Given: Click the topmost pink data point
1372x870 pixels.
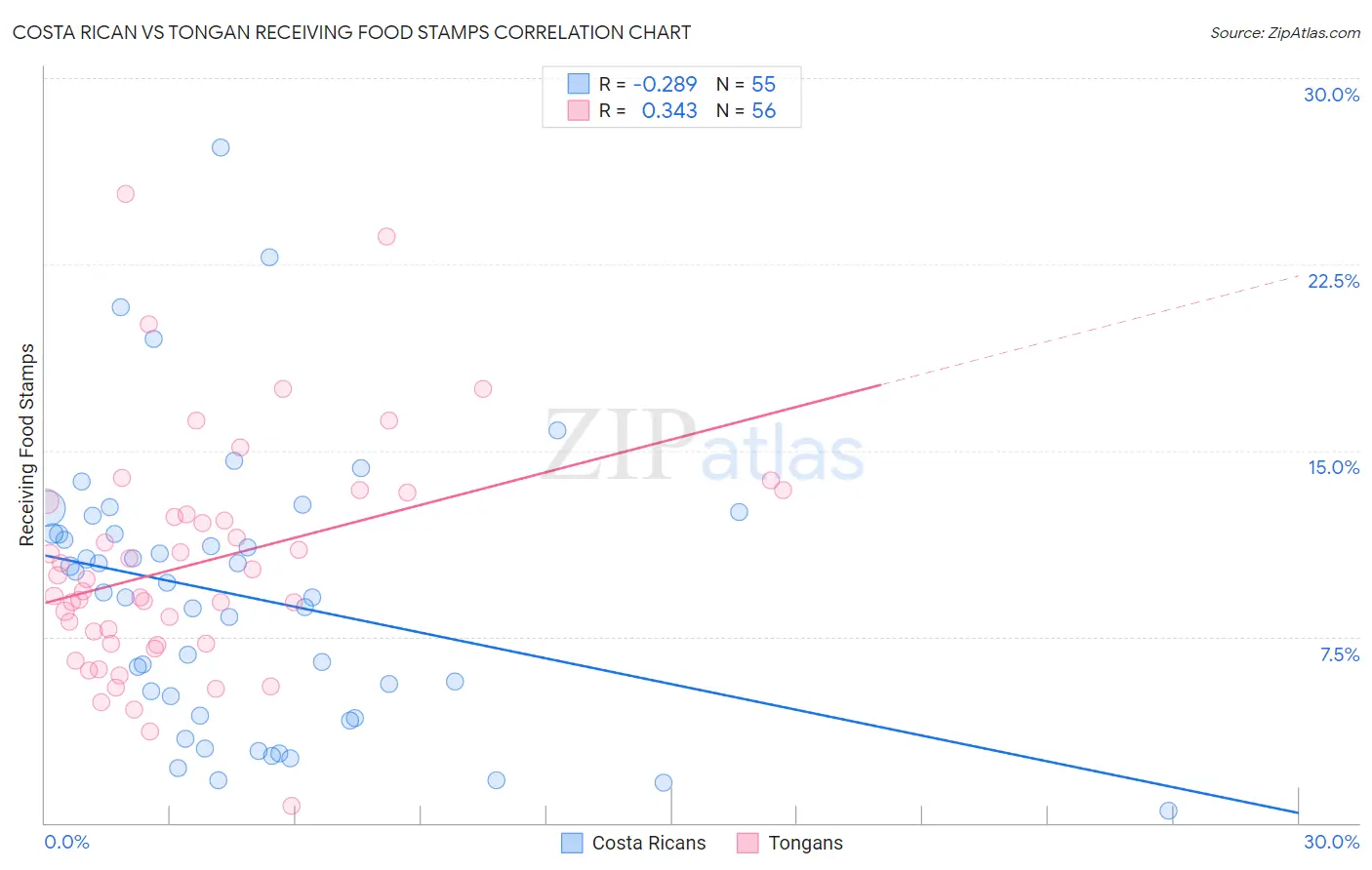Looking at the screenshot, I should tap(125, 193).
